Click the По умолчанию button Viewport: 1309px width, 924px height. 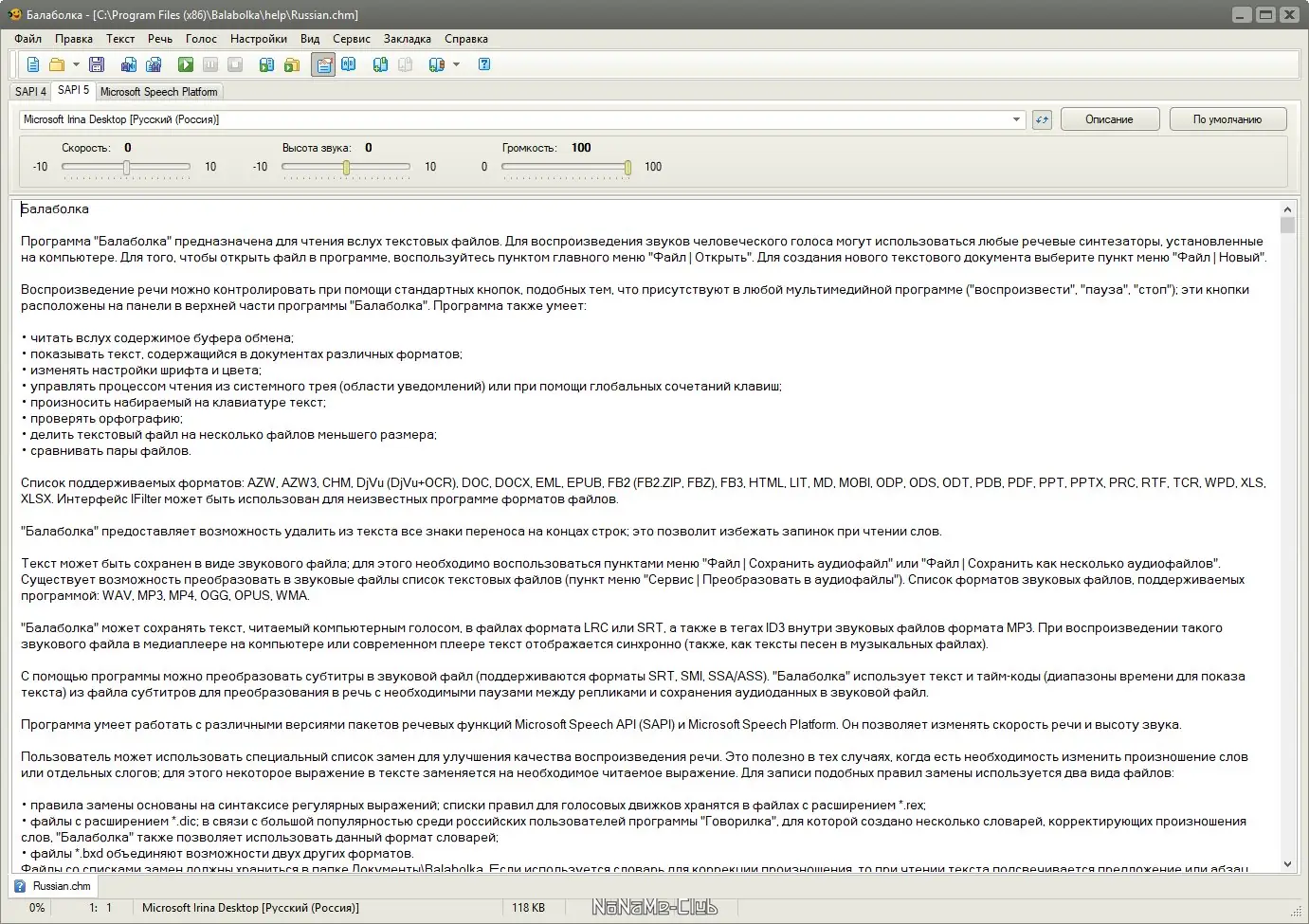(1227, 119)
